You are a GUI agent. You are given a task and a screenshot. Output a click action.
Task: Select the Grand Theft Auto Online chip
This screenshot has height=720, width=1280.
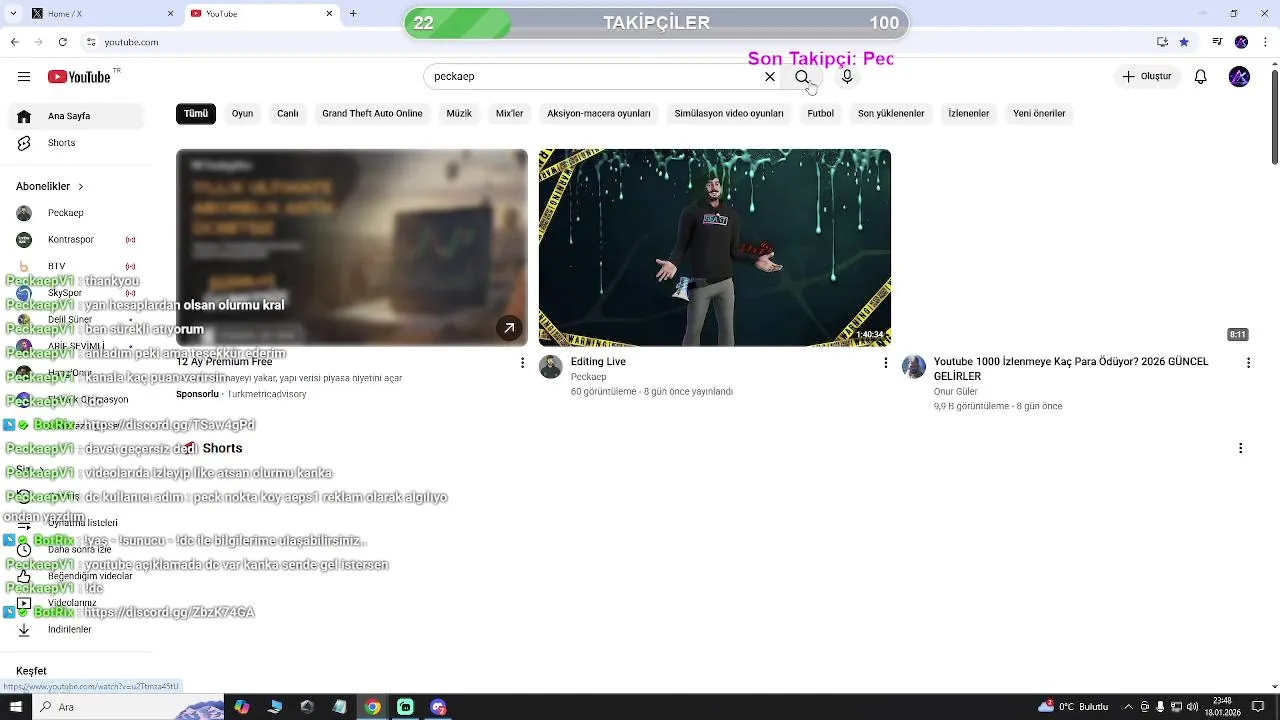coord(372,114)
